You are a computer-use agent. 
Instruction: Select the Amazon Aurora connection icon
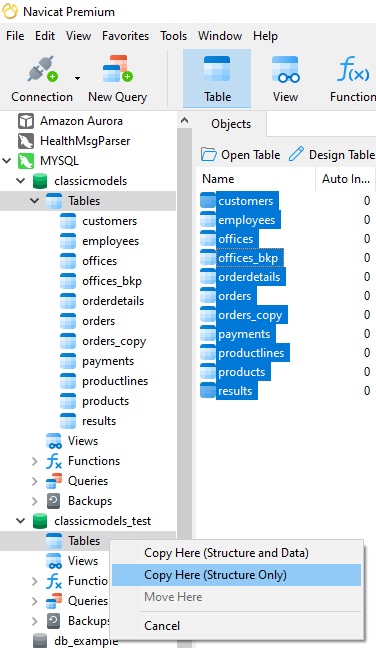(26, 121)
